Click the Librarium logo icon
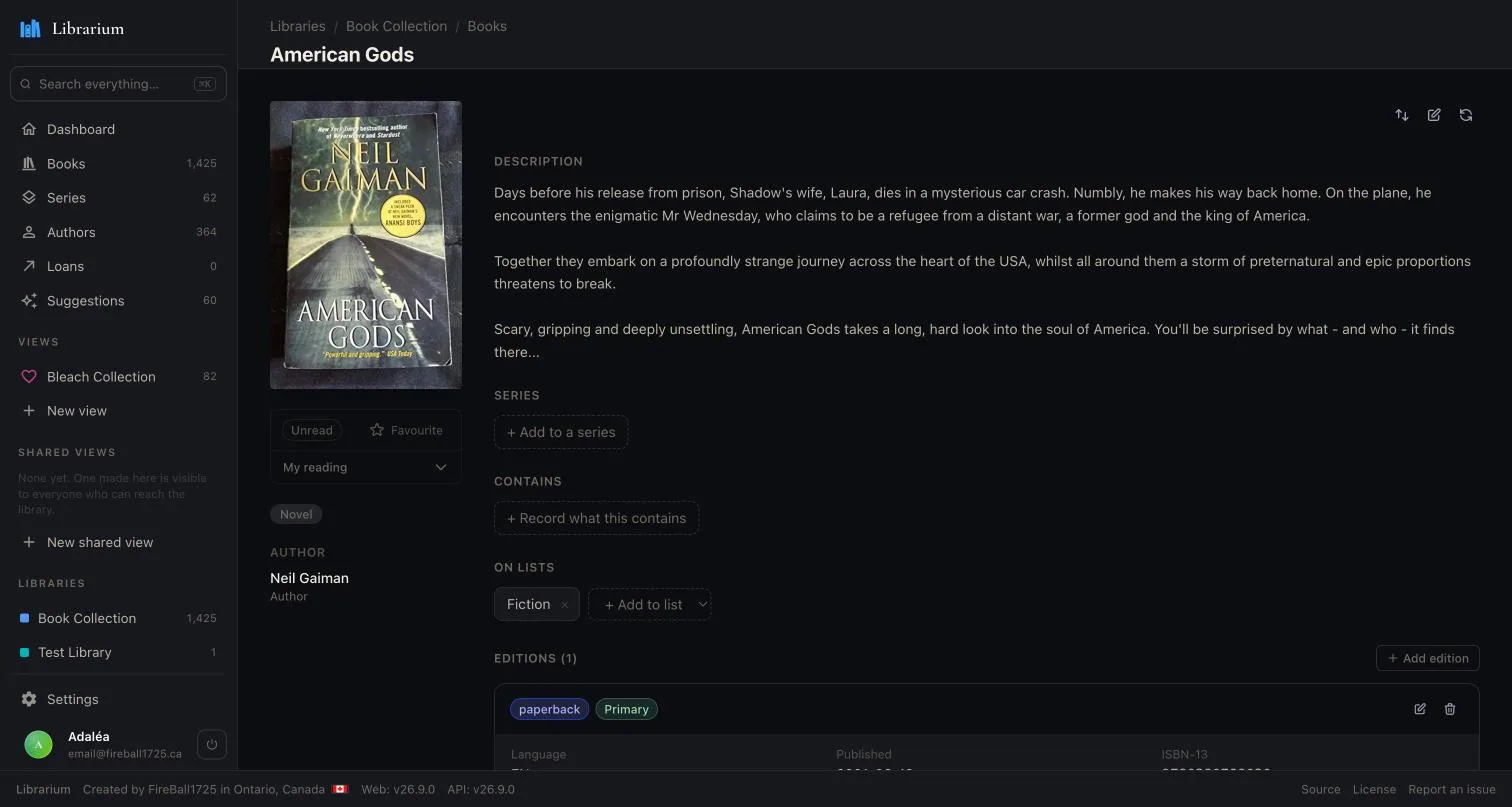 click(30, 28)
